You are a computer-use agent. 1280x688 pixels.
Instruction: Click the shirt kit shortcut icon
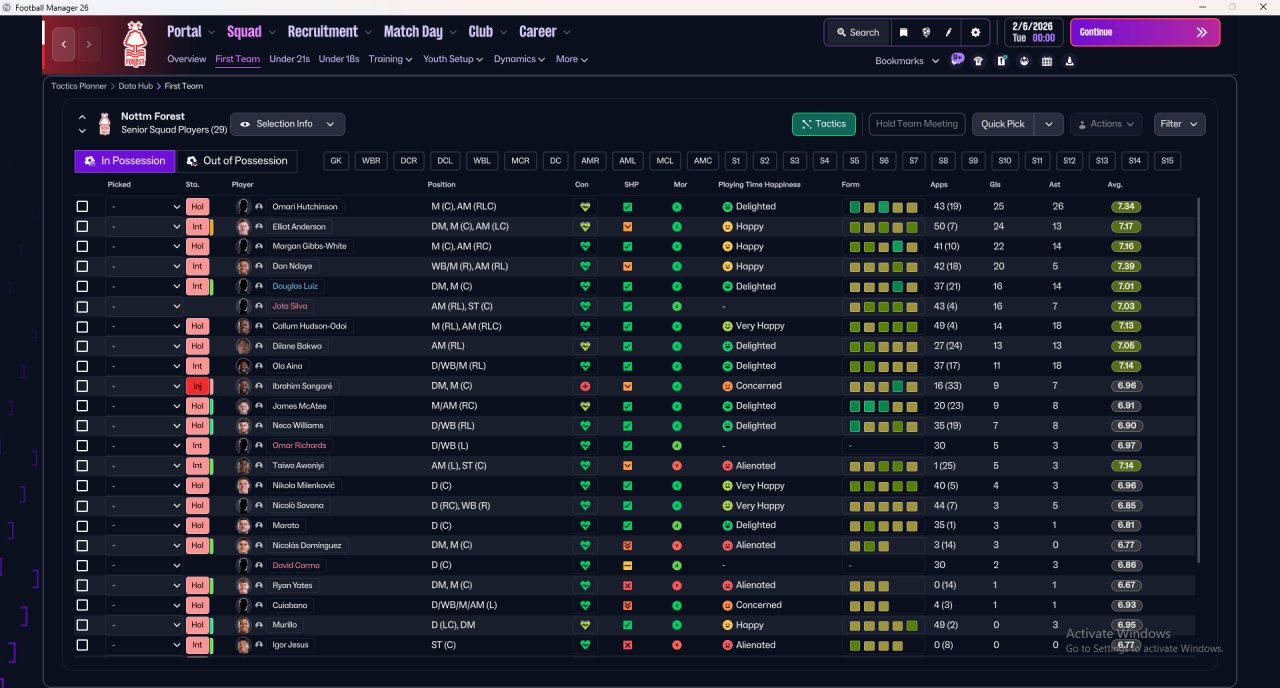(x=979, y=61)
